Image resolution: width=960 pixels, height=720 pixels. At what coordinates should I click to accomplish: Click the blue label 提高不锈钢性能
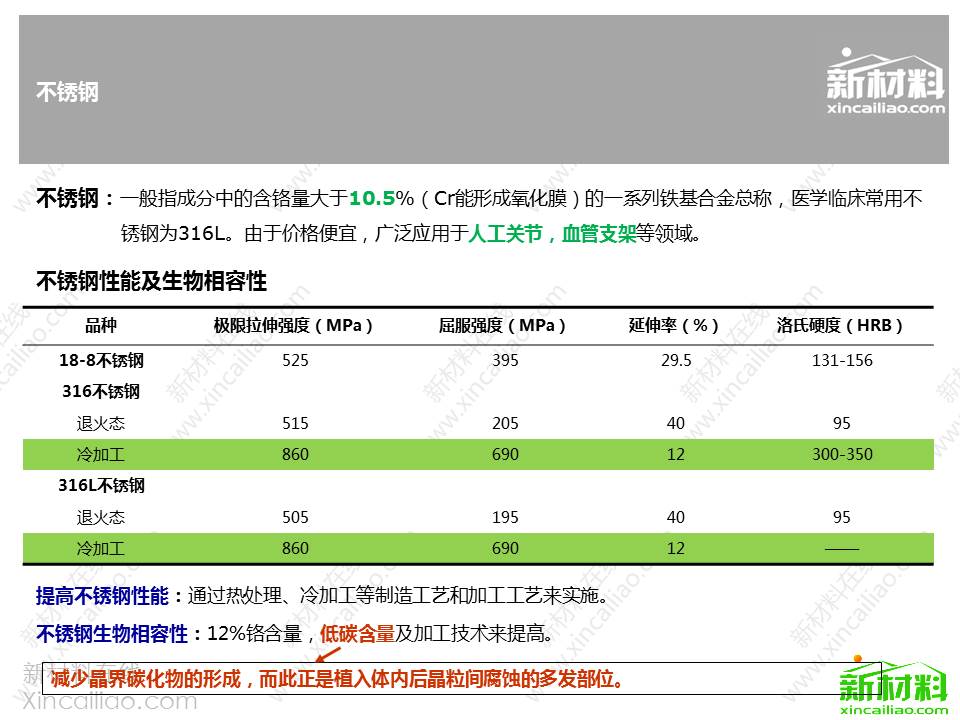pyautogui.click(x=102, y=596)
